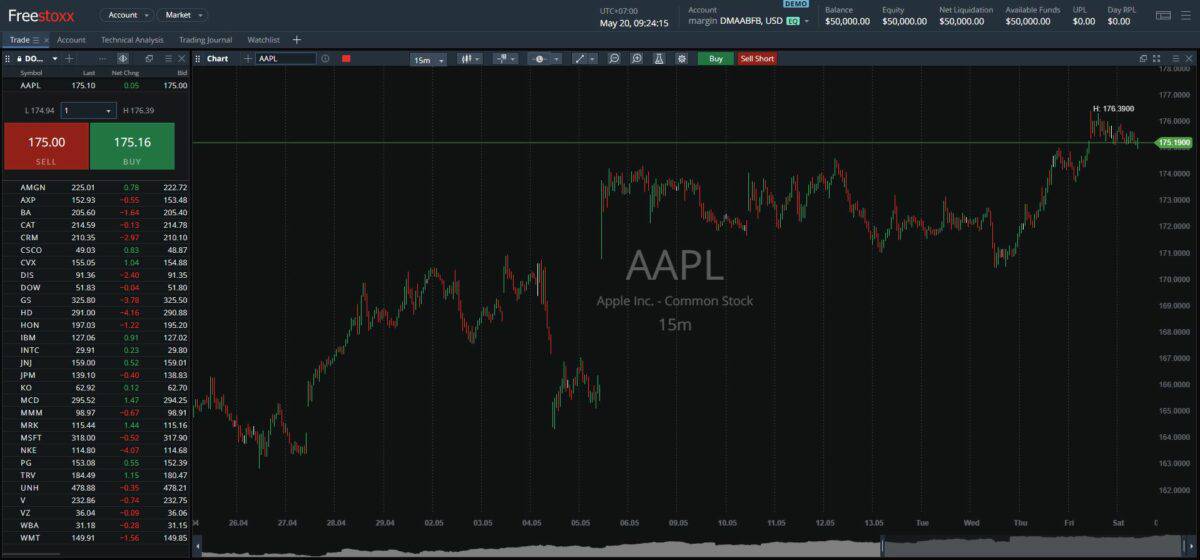This screenshot has width=1200, height=560.
Task: Toggle the lock on the DOW watchlist panel
Action: (19, 59)
